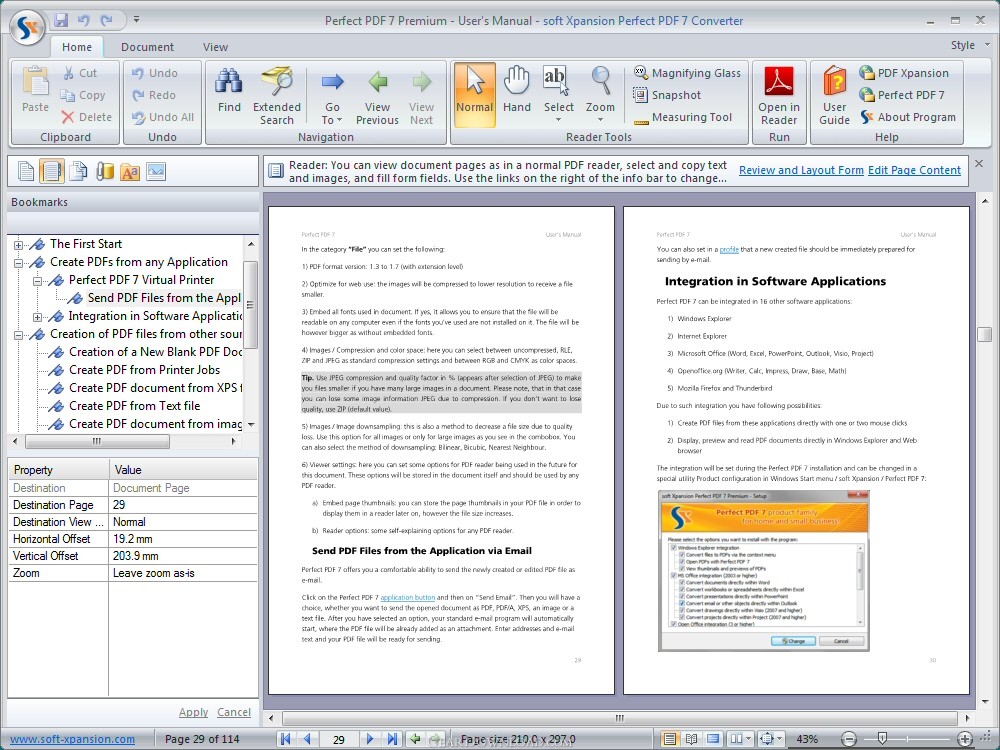Show About Program information

908,117
